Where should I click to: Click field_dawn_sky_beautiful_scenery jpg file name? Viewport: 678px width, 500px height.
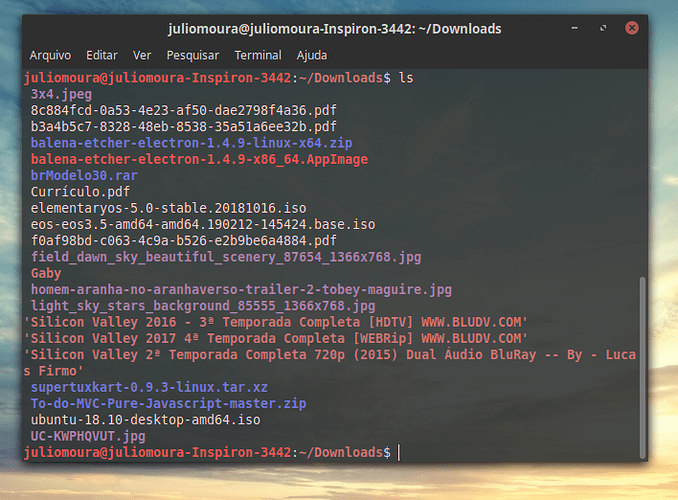pyautogui.click(x=226, y=257)
